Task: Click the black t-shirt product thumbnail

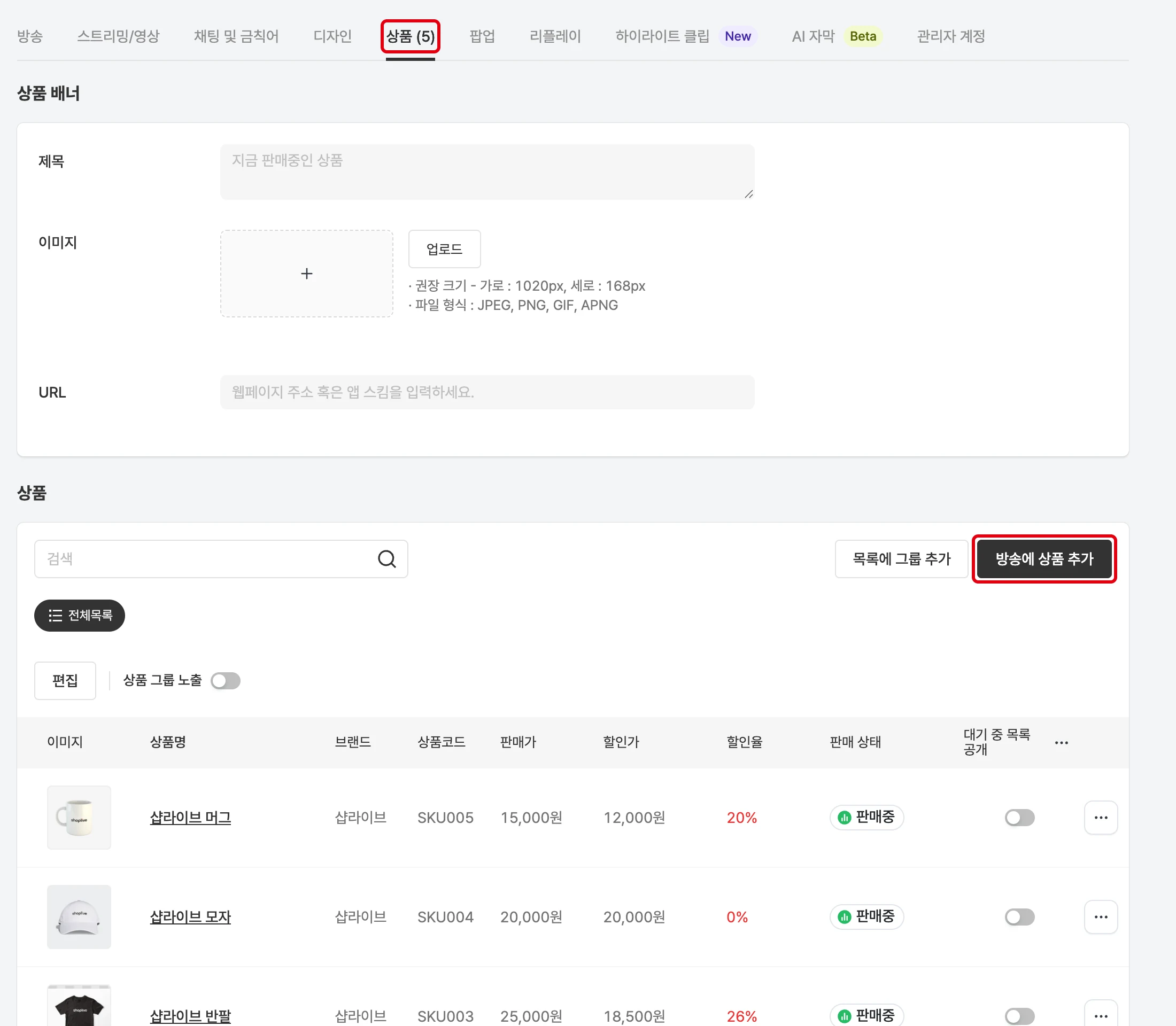Action: point(79,1006)
